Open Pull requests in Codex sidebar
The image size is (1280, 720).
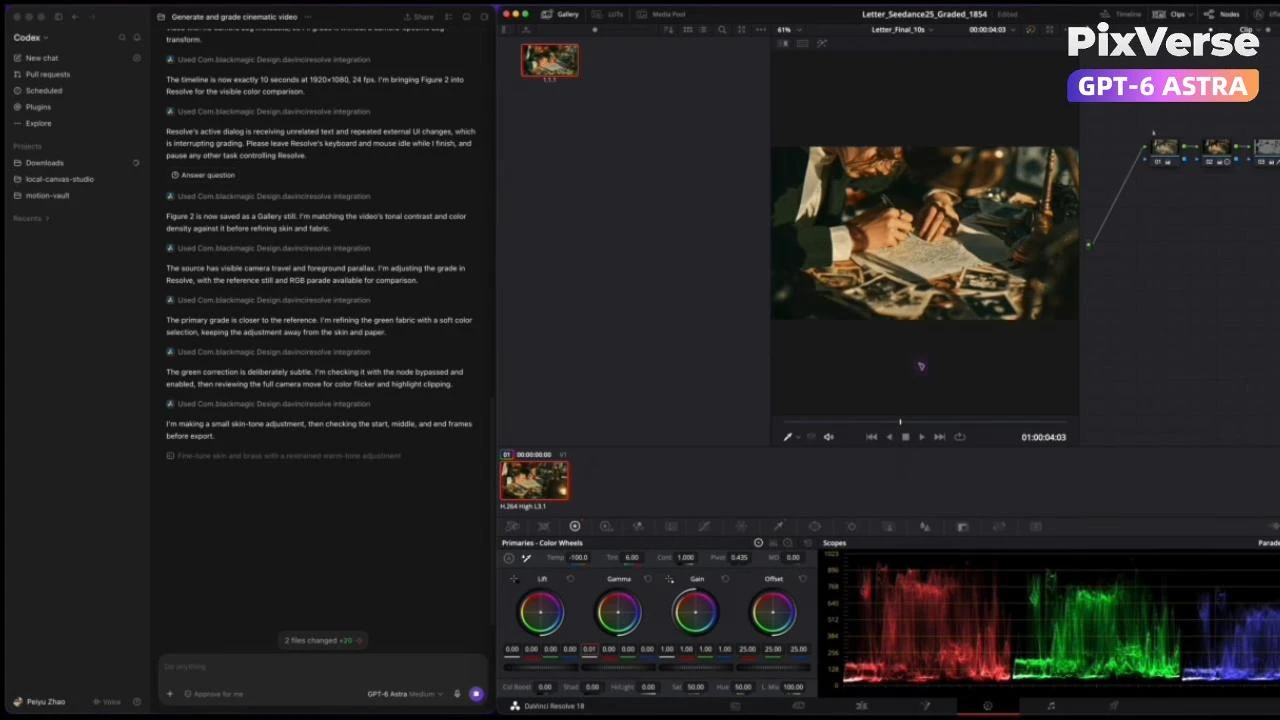(48, 74)
